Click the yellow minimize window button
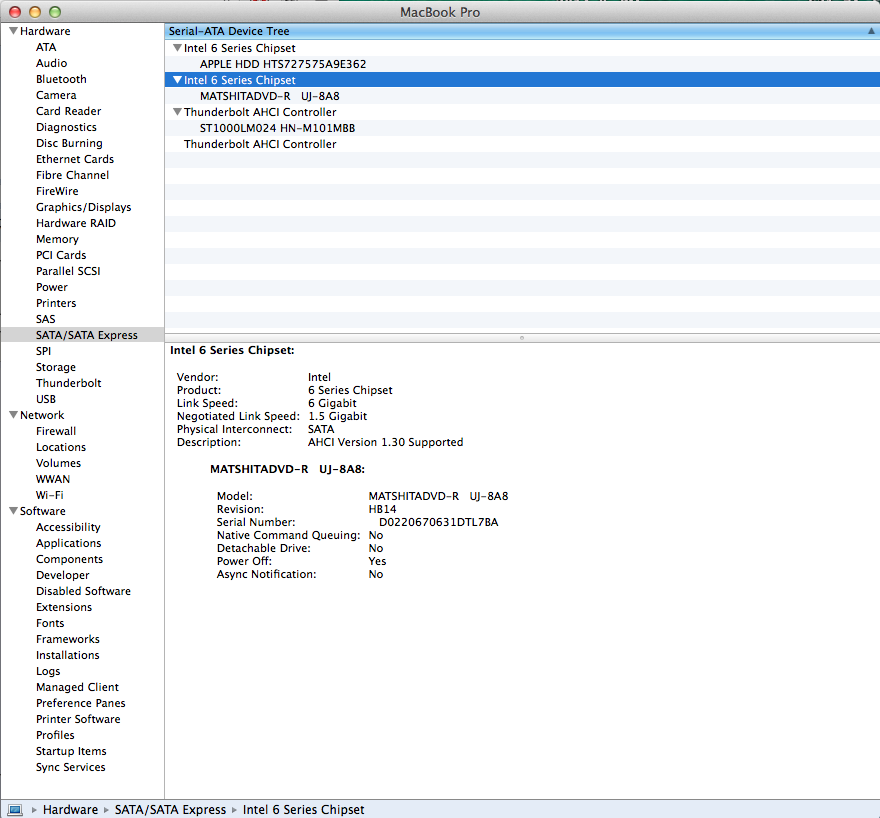The height and width of the screenshot is (818, 880). click(x=35, y=12)
